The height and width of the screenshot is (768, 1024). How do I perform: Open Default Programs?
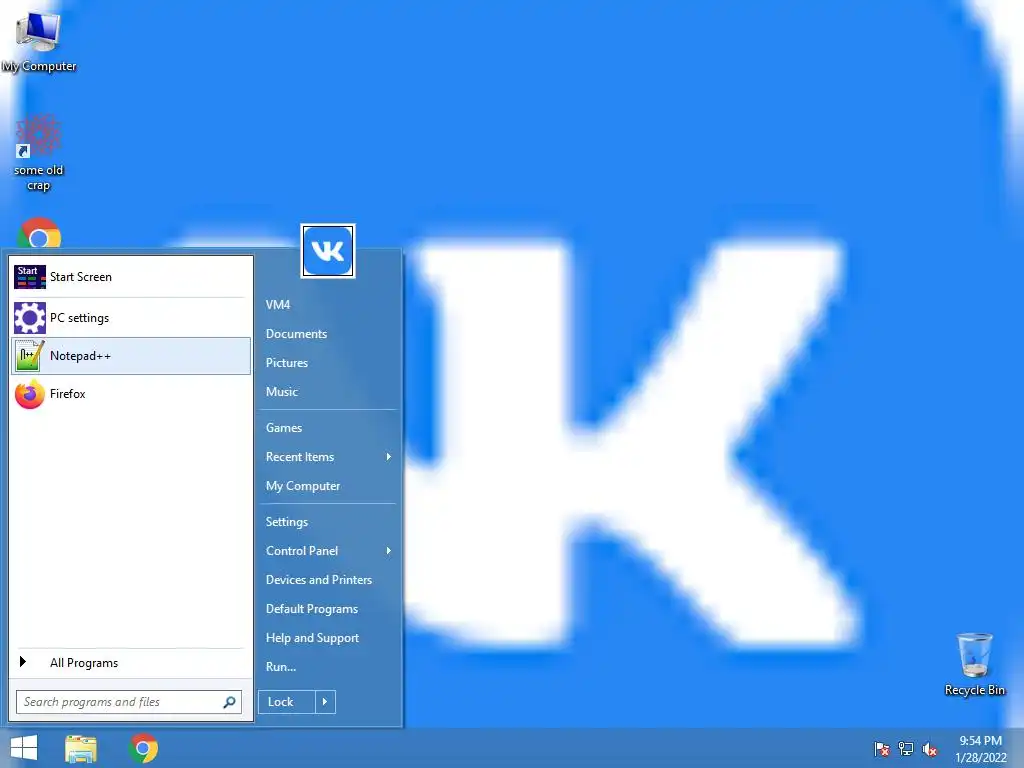(312, 609)
